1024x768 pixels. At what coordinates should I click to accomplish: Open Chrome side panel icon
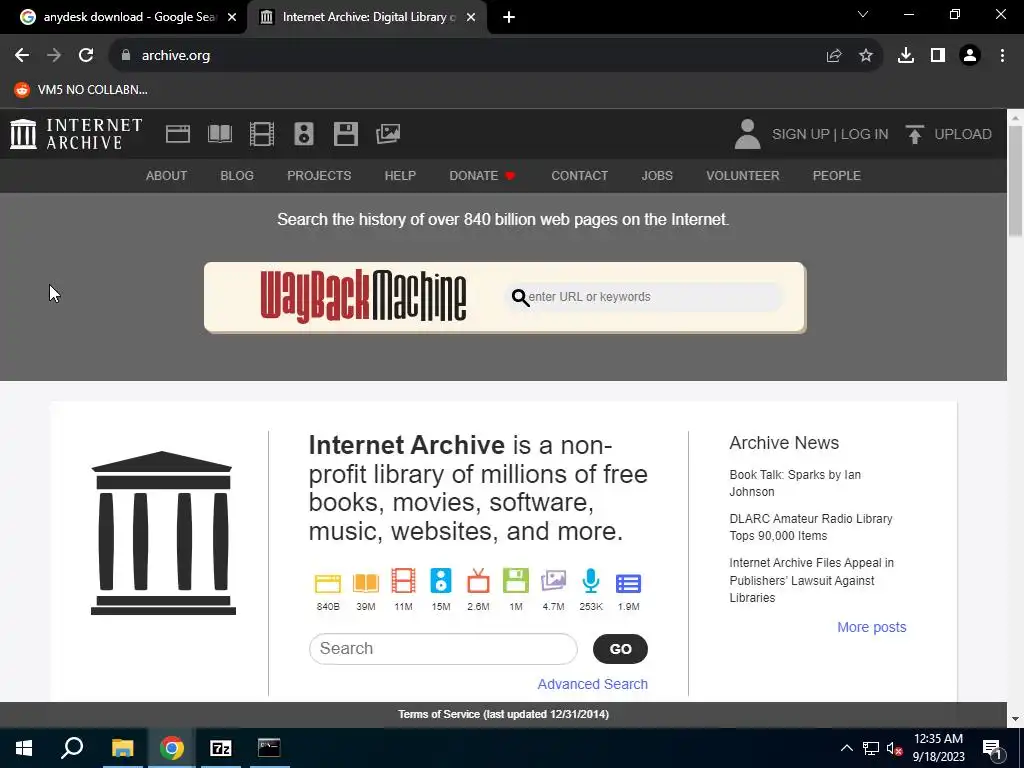coord(938,56)
